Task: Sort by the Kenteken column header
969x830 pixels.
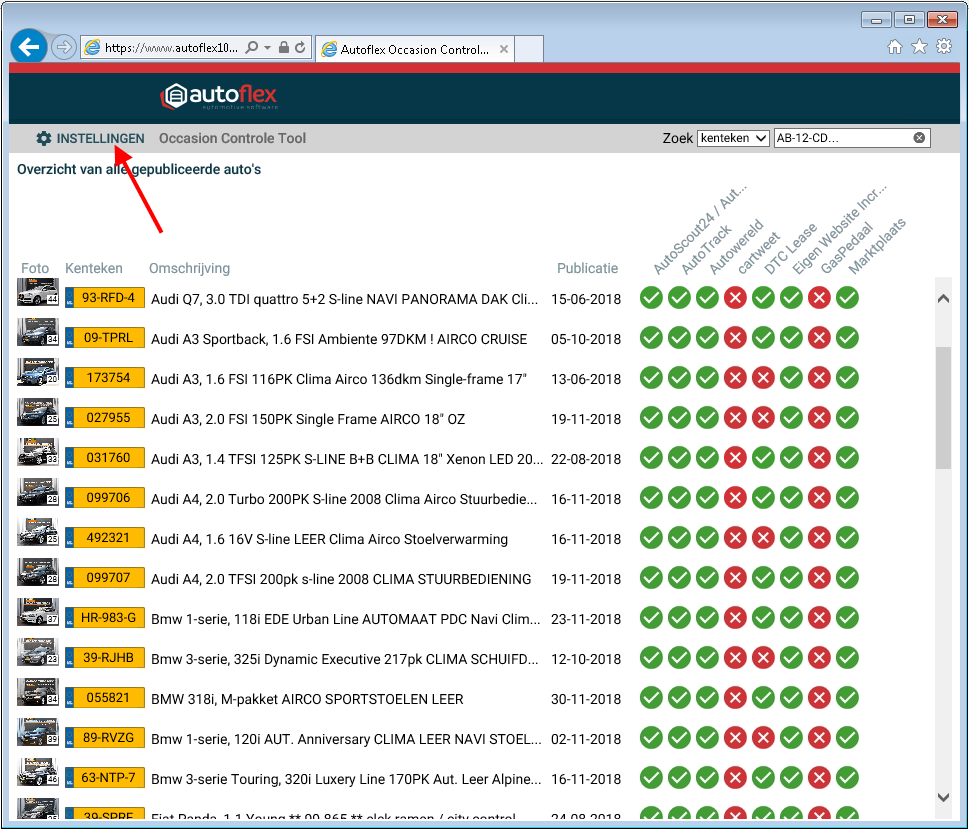Action: (x=94, y=268)
